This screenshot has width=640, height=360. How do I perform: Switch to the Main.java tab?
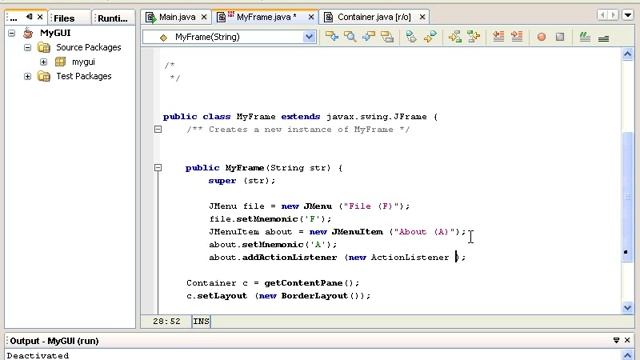pos(177,17)
